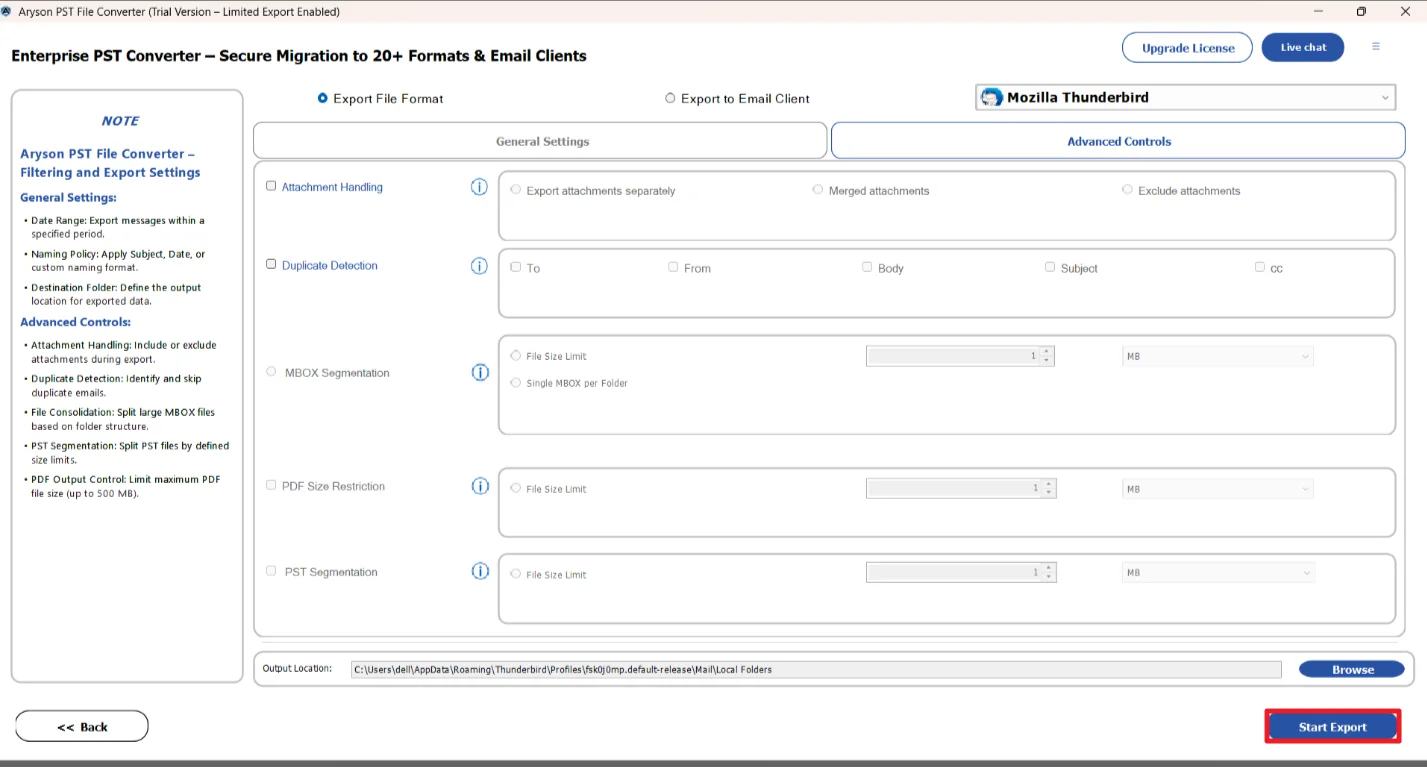This screenshot has height=767, width=1427.
Task: Select Export File Format radio button
Action: tap(322, 98)
